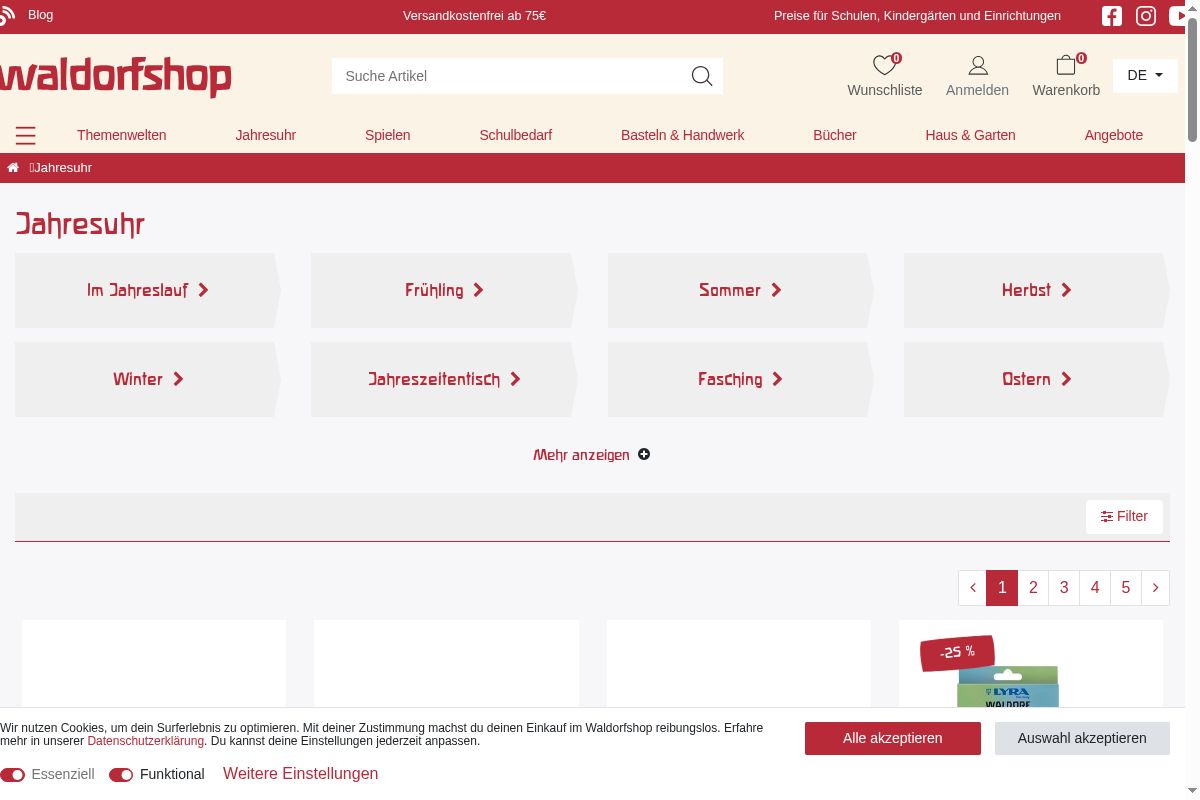Open the Warenkorb cart icon
1200x800 pixels.
[x=1066, y=66]
